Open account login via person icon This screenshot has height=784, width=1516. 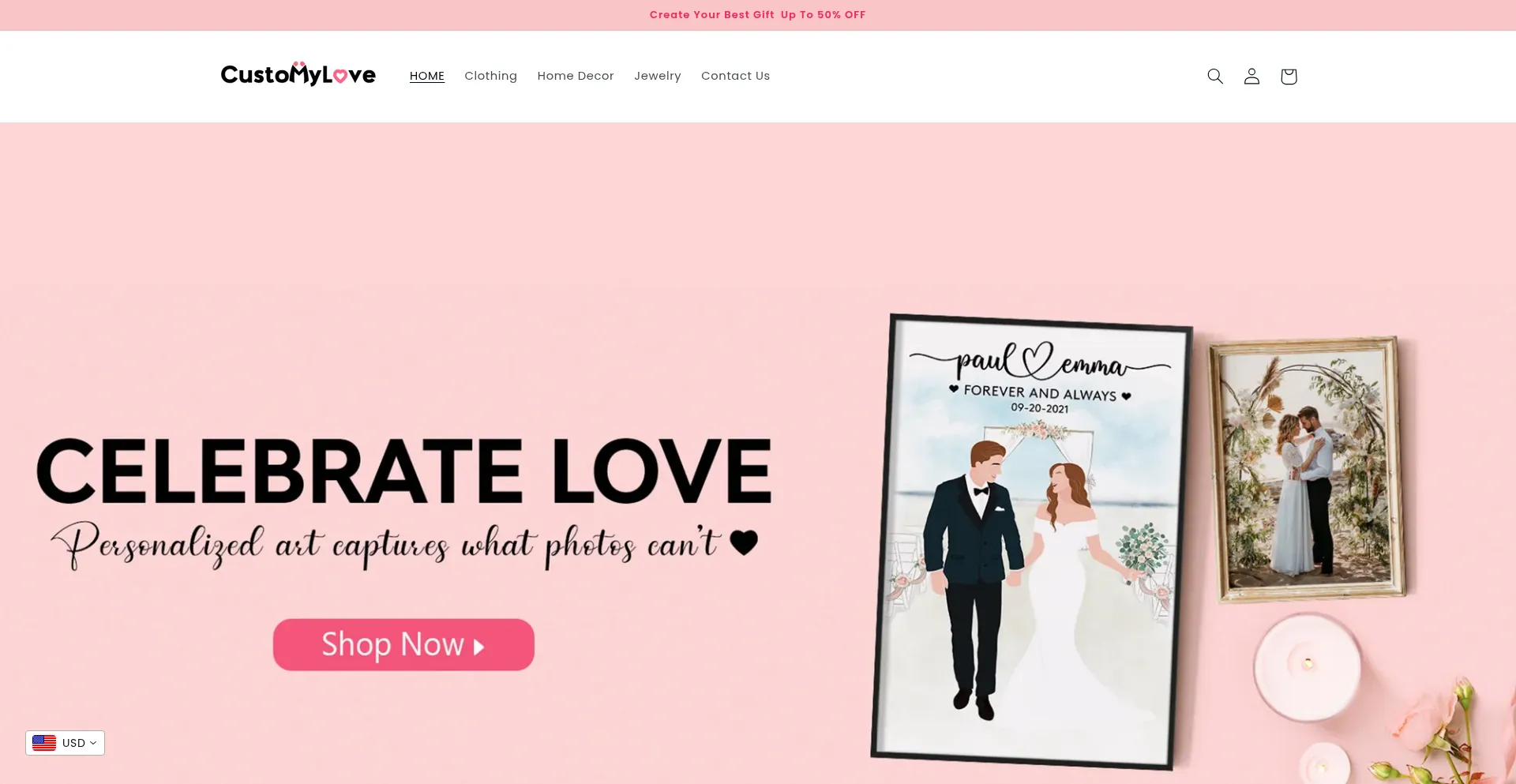1251,76
